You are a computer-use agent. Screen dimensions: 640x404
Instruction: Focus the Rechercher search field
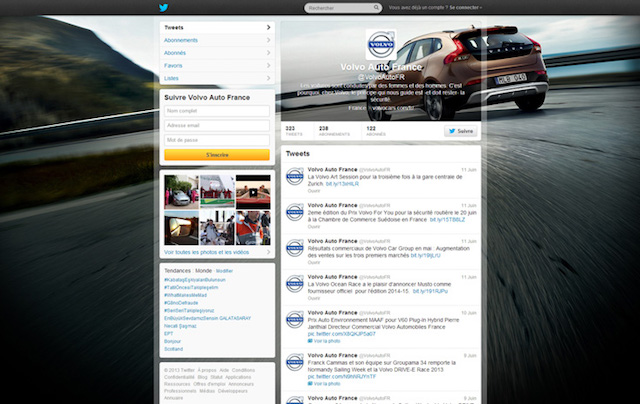[342, 8]
